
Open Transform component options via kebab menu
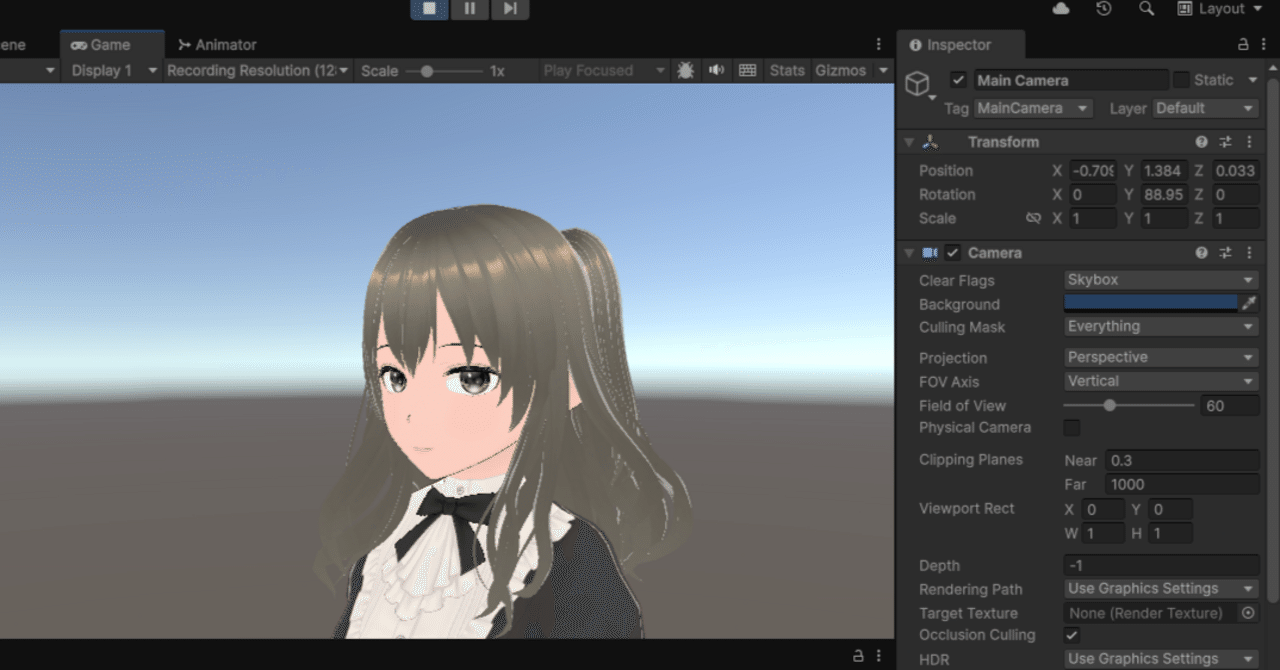pyautogui.click(x=1248, y=141)
